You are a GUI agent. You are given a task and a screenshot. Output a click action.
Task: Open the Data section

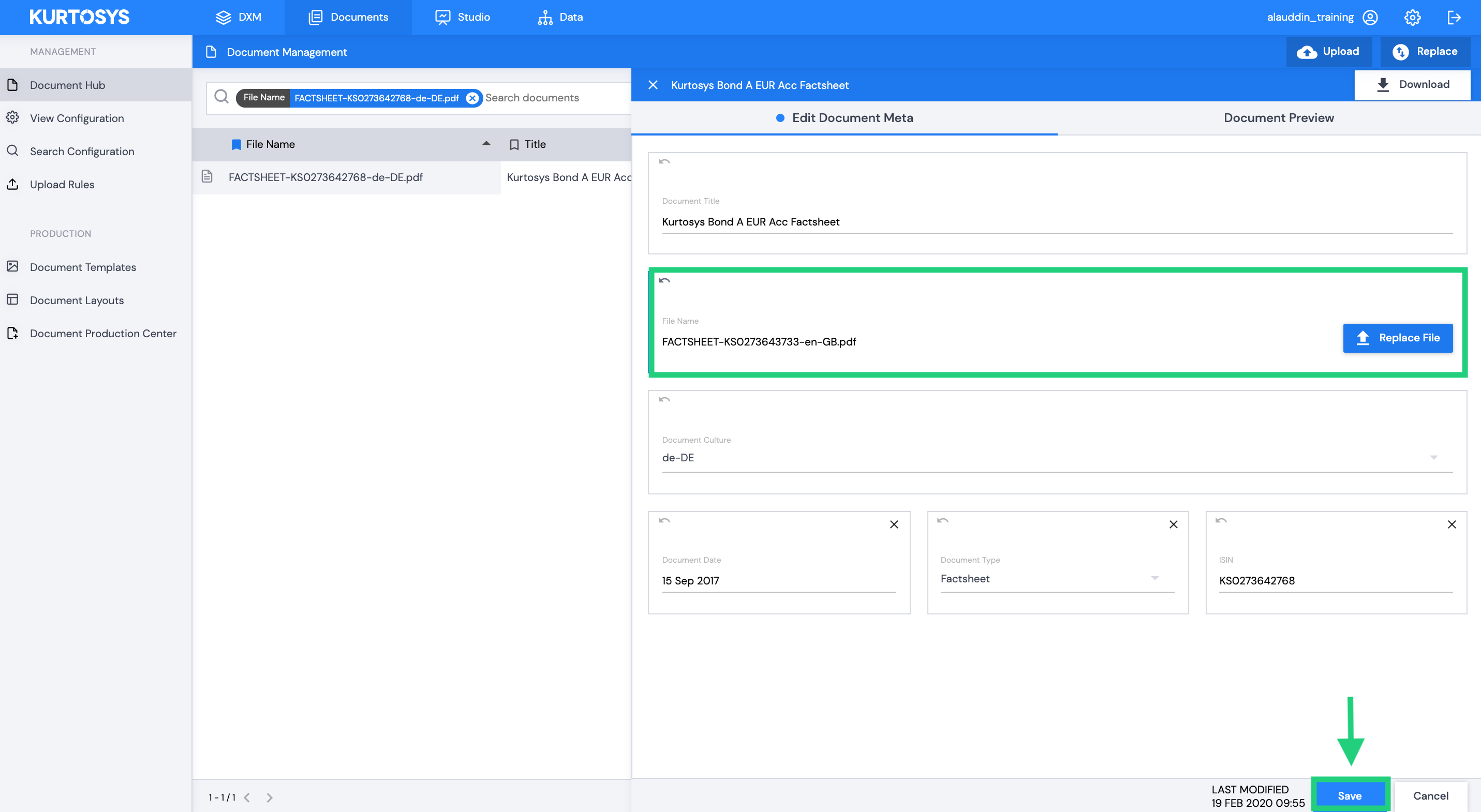(x=560, y=17)
